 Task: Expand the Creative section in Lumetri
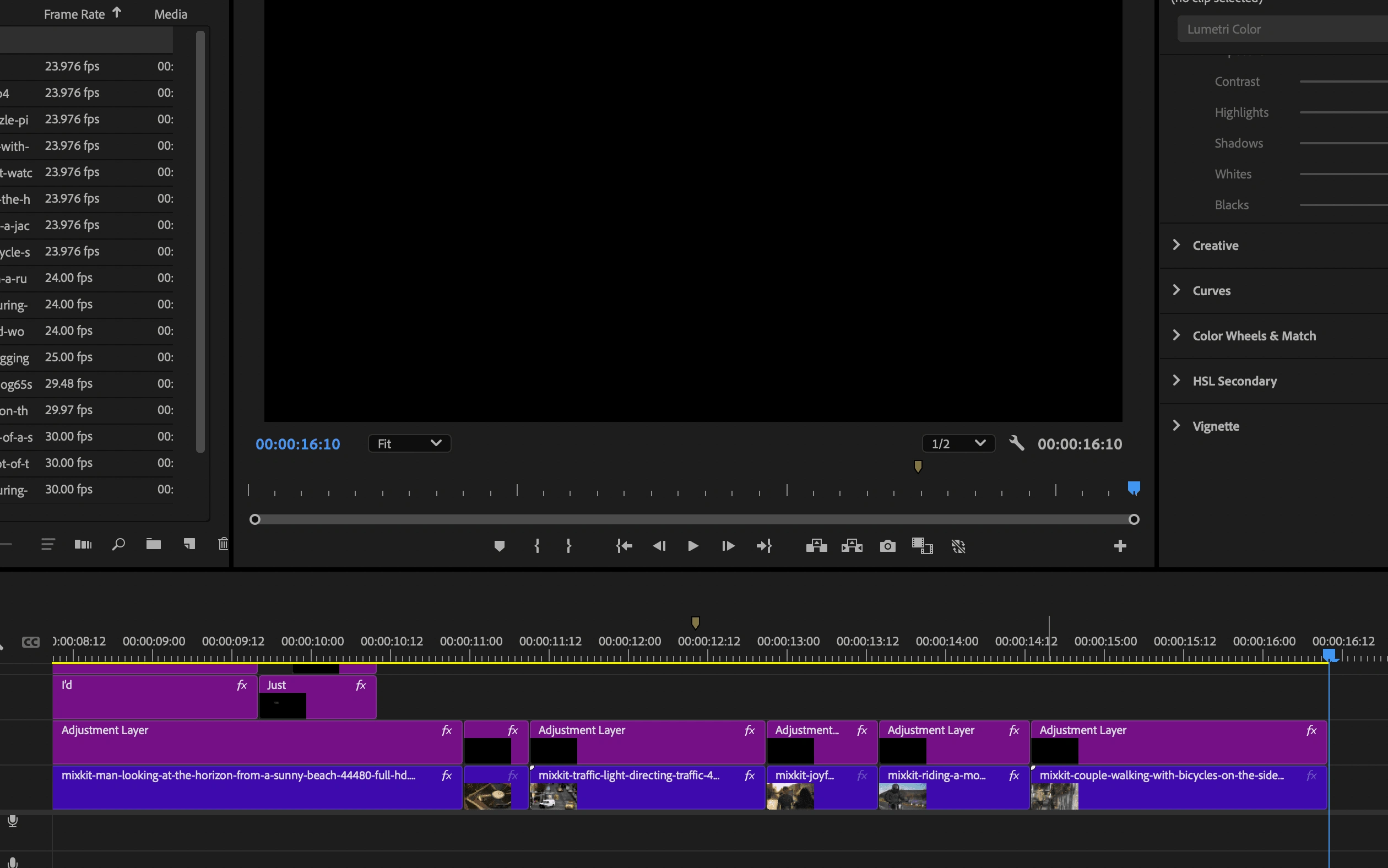click(1214, 246)
